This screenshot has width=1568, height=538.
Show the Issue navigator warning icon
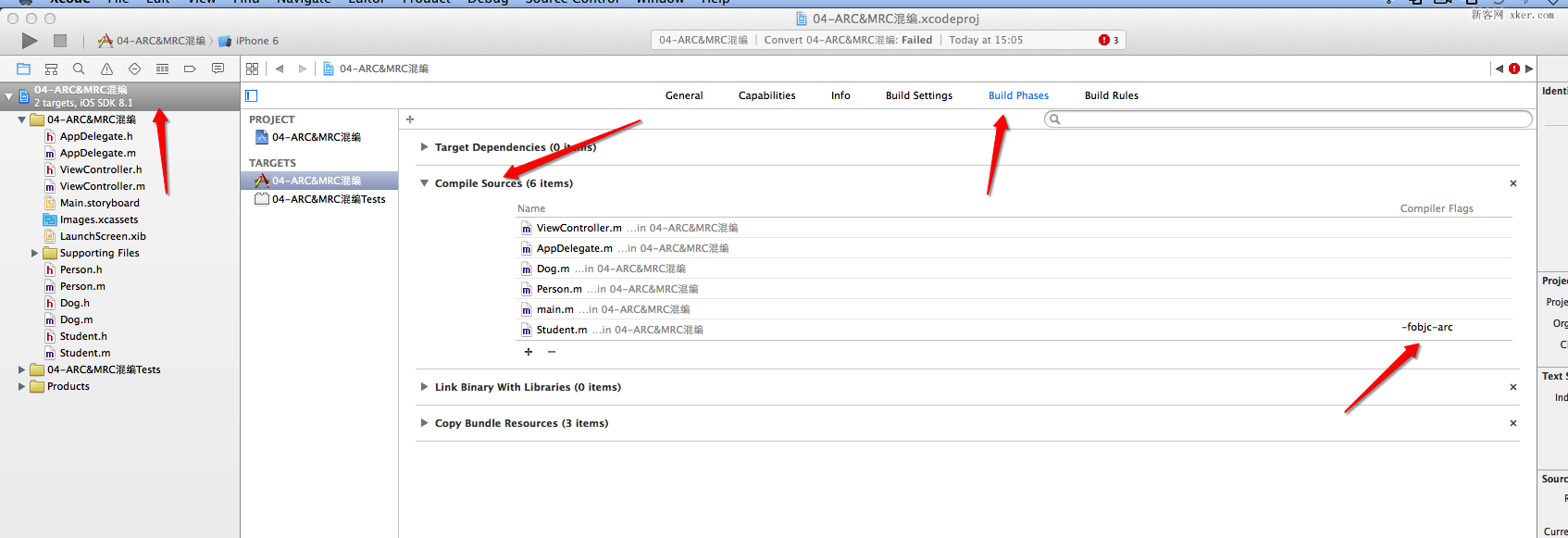click(x=106, y=69)
